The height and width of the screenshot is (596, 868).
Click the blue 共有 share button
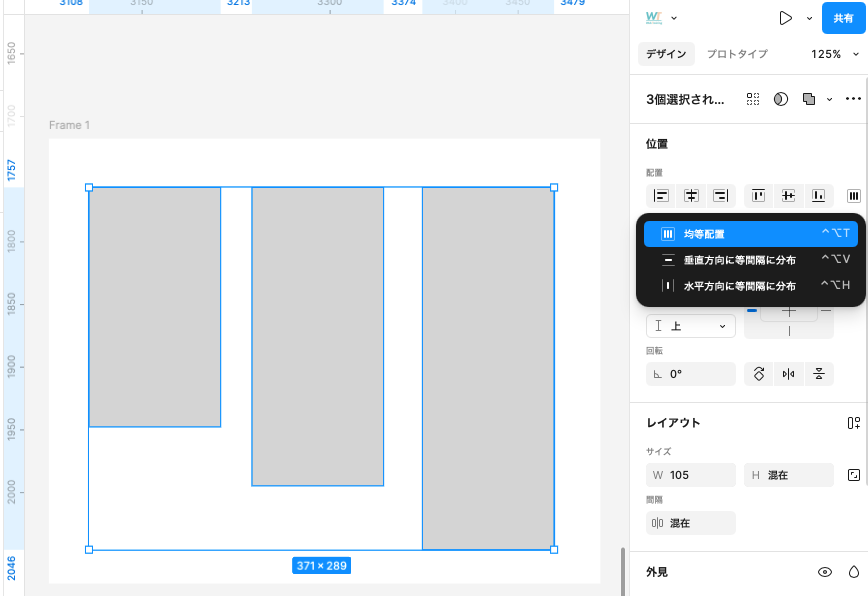click(x=842, y=18)
